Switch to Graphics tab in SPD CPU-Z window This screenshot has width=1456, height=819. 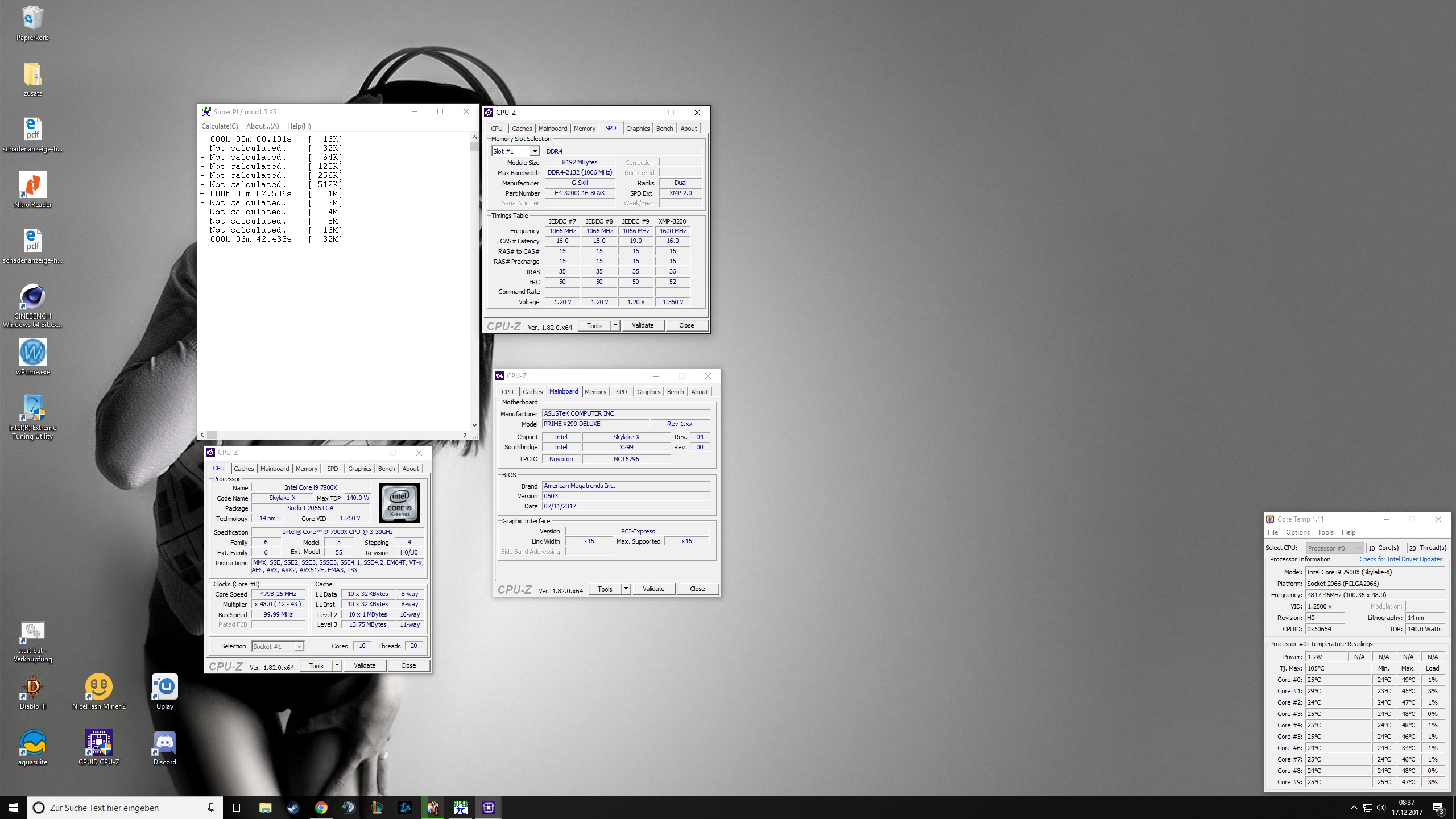(638, 129)
